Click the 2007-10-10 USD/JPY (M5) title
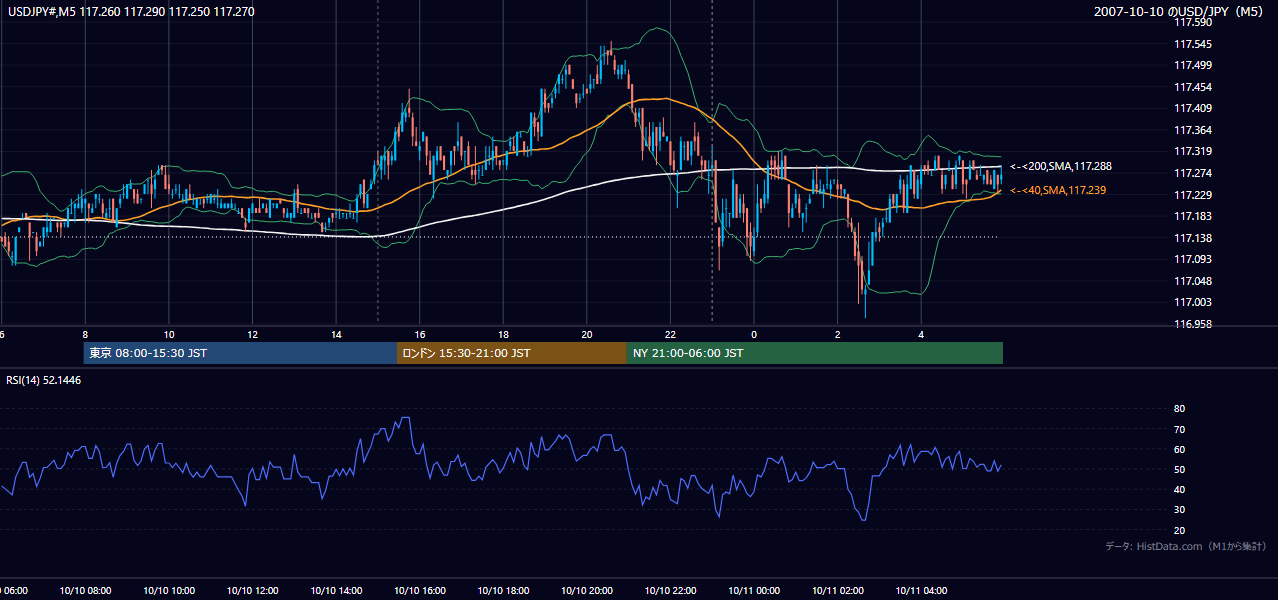1278x600 pixels. click(1181, 11)
